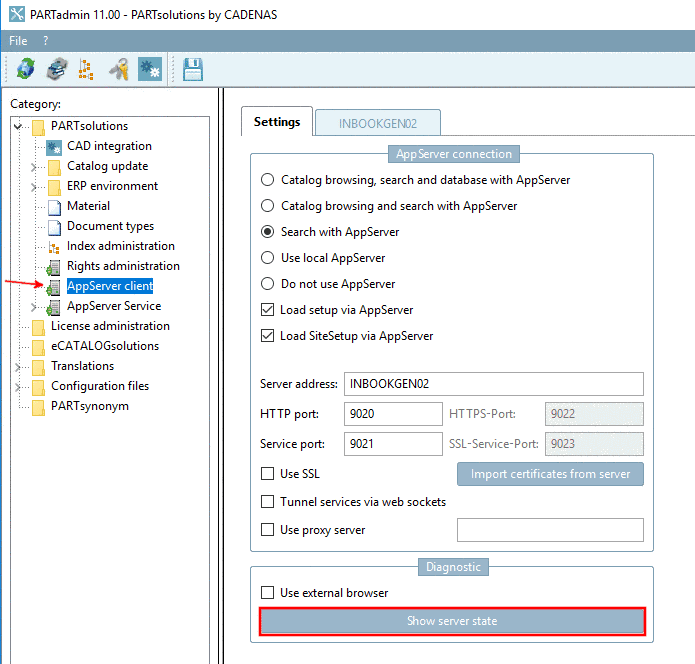Click Show server state button
Image resolution: width=695 pixels, height=664 pixels.
coord(452,621)
